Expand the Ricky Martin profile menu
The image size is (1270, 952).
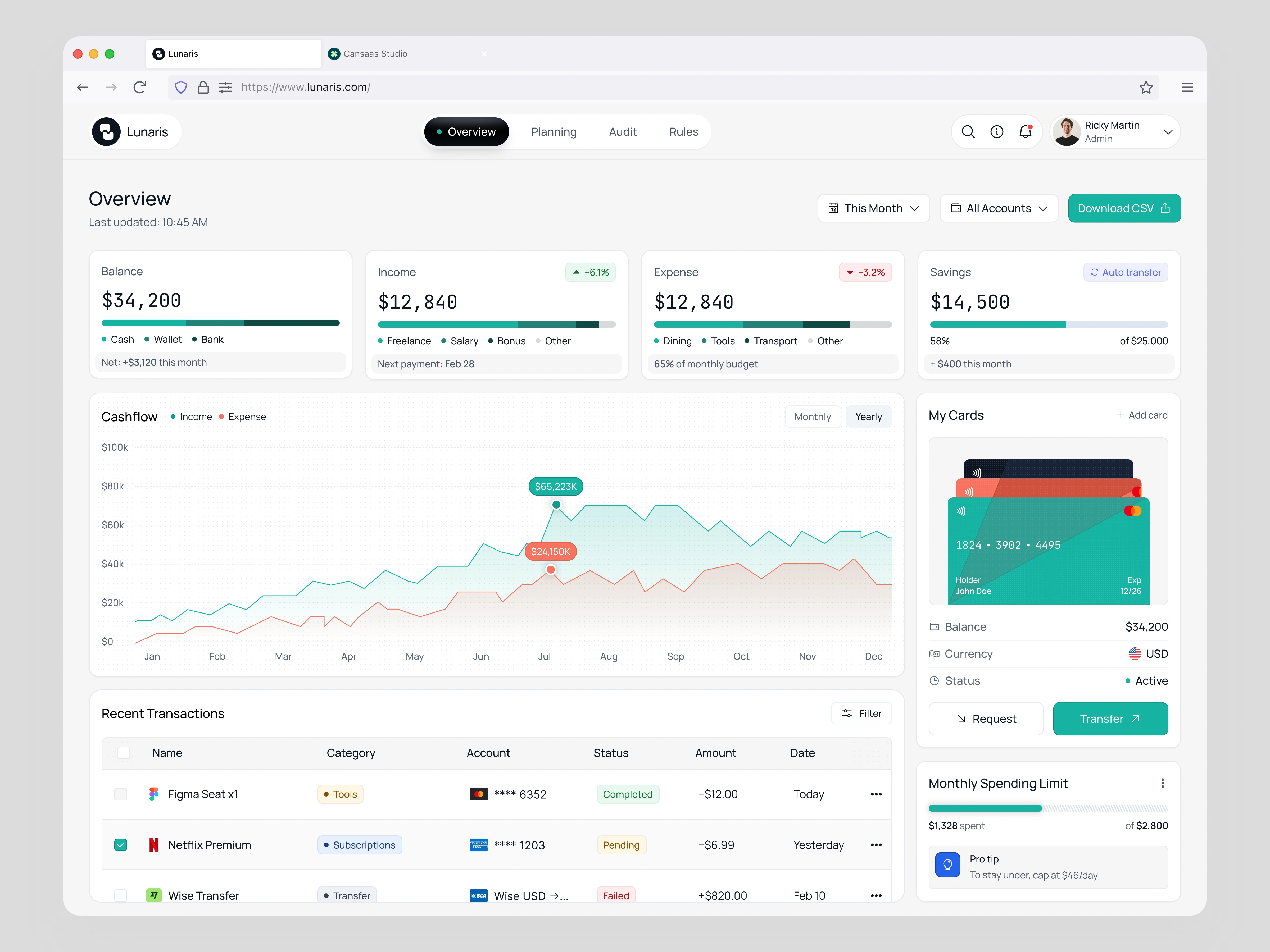(1168, 132)
